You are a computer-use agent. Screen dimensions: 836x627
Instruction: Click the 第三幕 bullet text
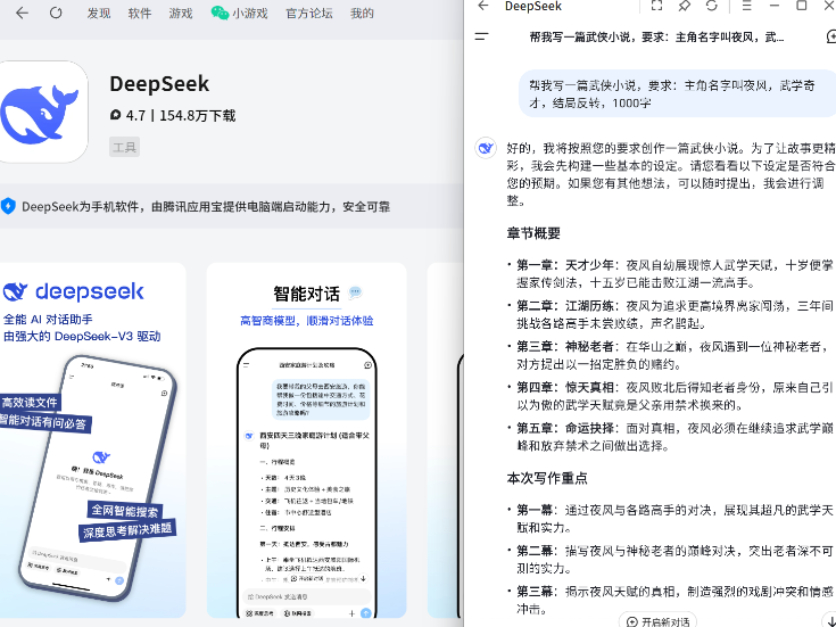coord(674,600)
